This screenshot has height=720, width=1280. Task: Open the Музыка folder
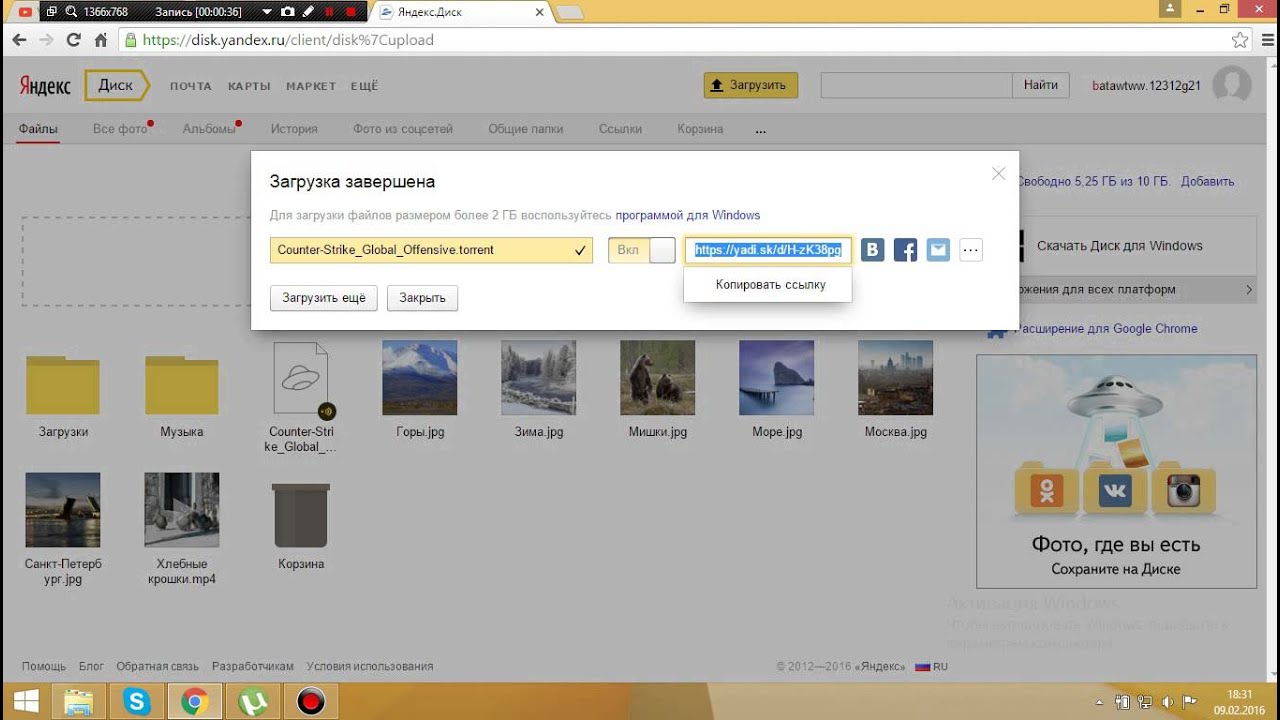182,385
